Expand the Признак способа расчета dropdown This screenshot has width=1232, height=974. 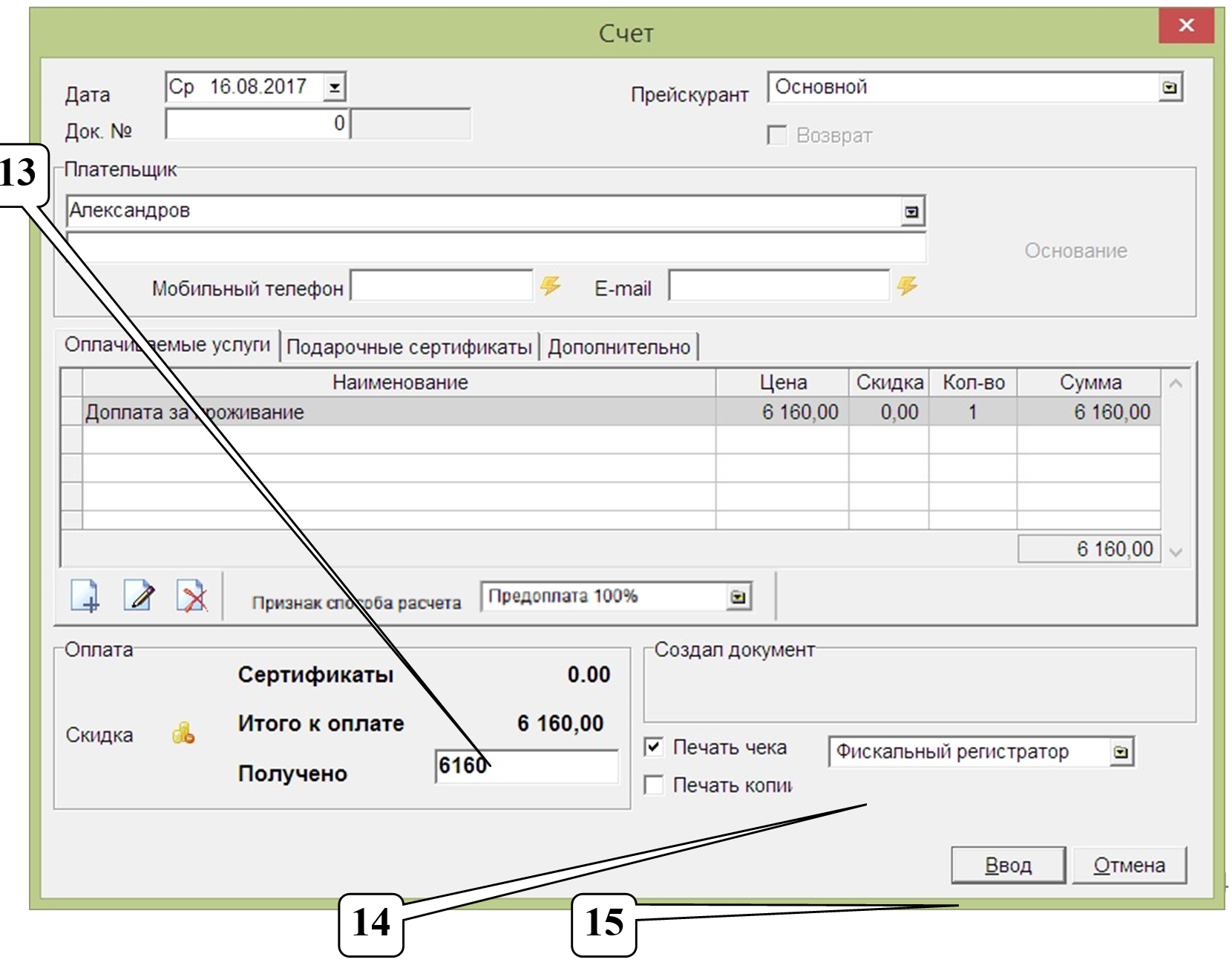[738, 597]
